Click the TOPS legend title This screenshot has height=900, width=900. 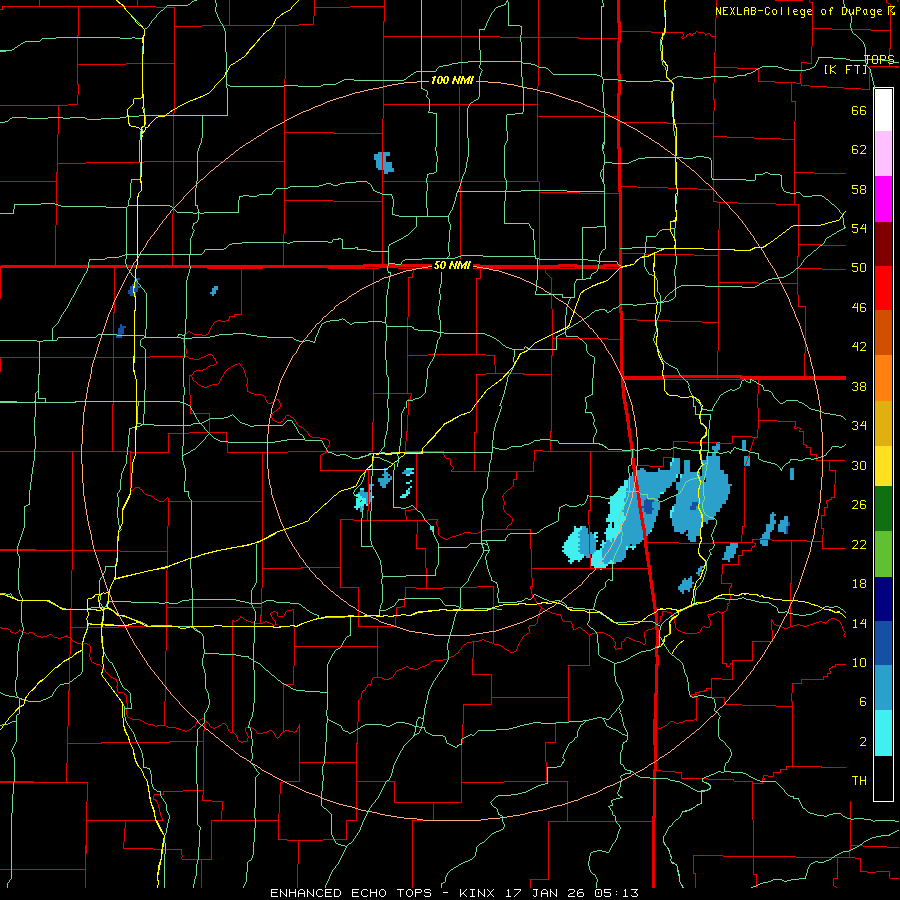tap(879, 59)
